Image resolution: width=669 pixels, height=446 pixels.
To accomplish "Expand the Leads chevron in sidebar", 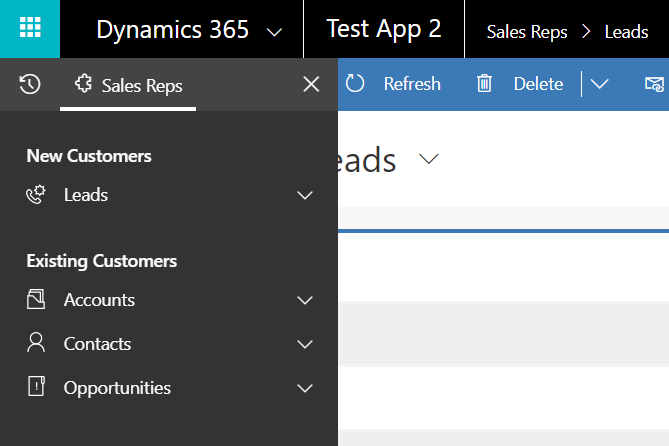I will [306, 195].
